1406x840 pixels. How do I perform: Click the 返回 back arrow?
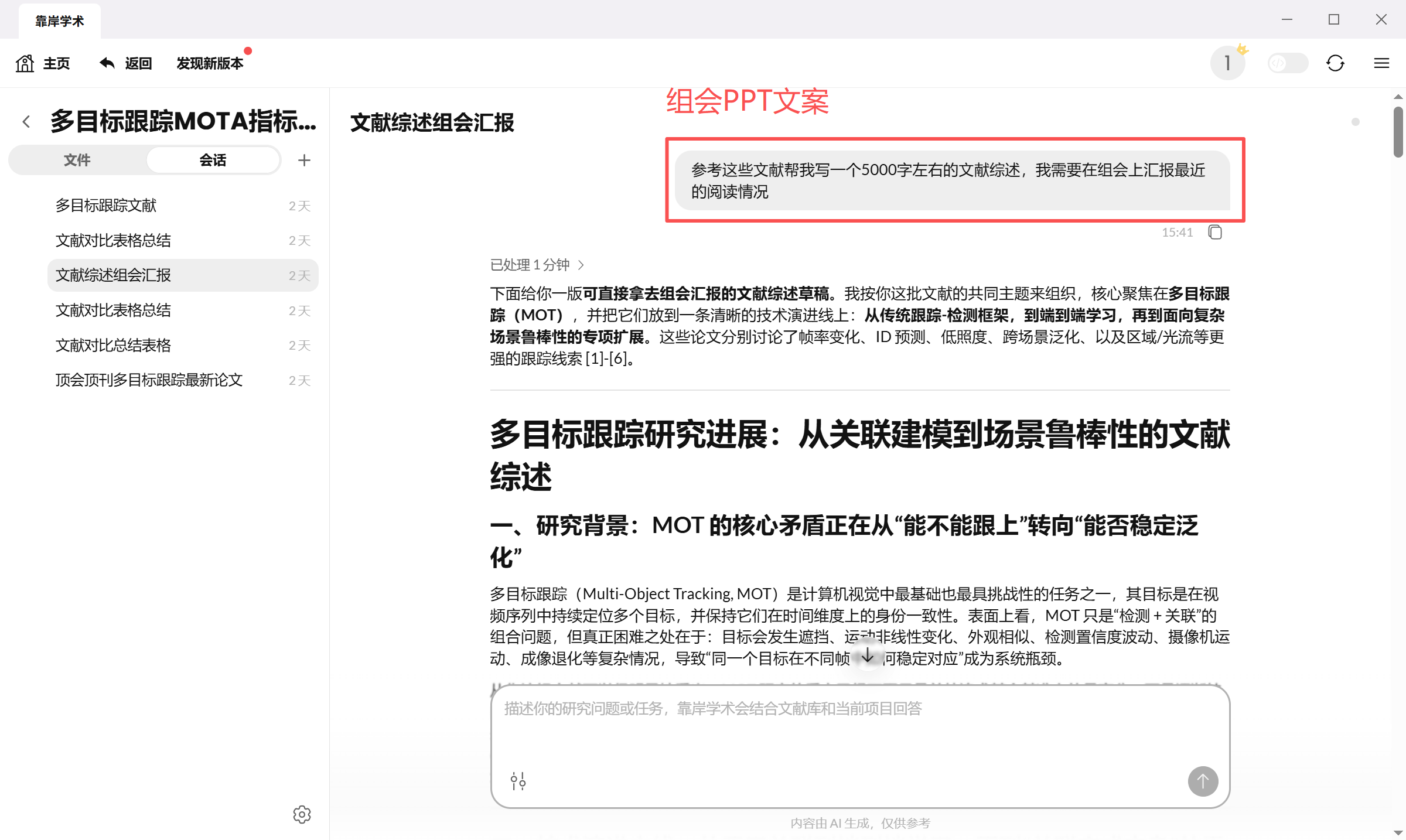(107, 63)
